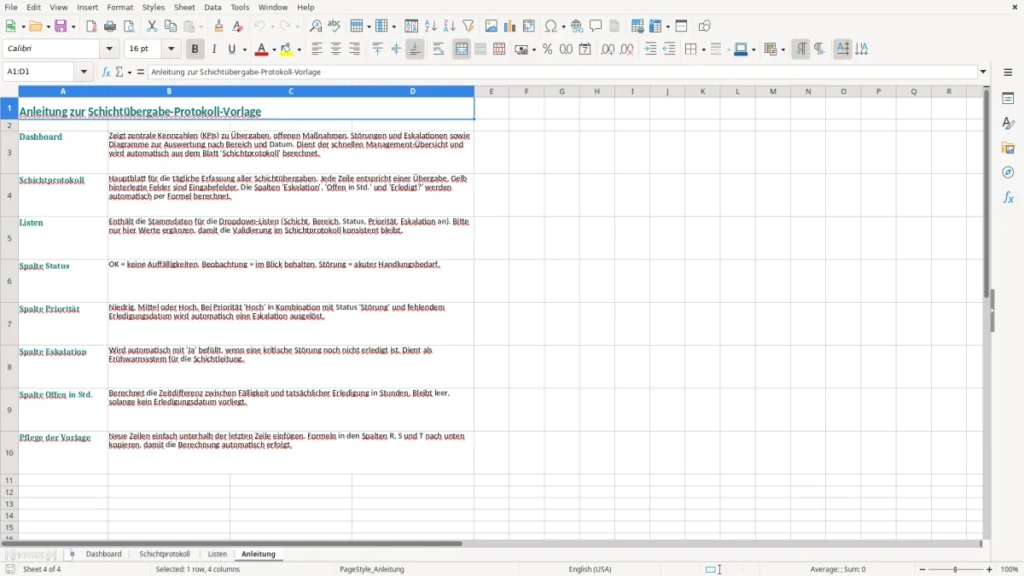Click the Insert Hyperlink globe icon
The width and height of the screenshot is (1024, 576).
[577, 26]
